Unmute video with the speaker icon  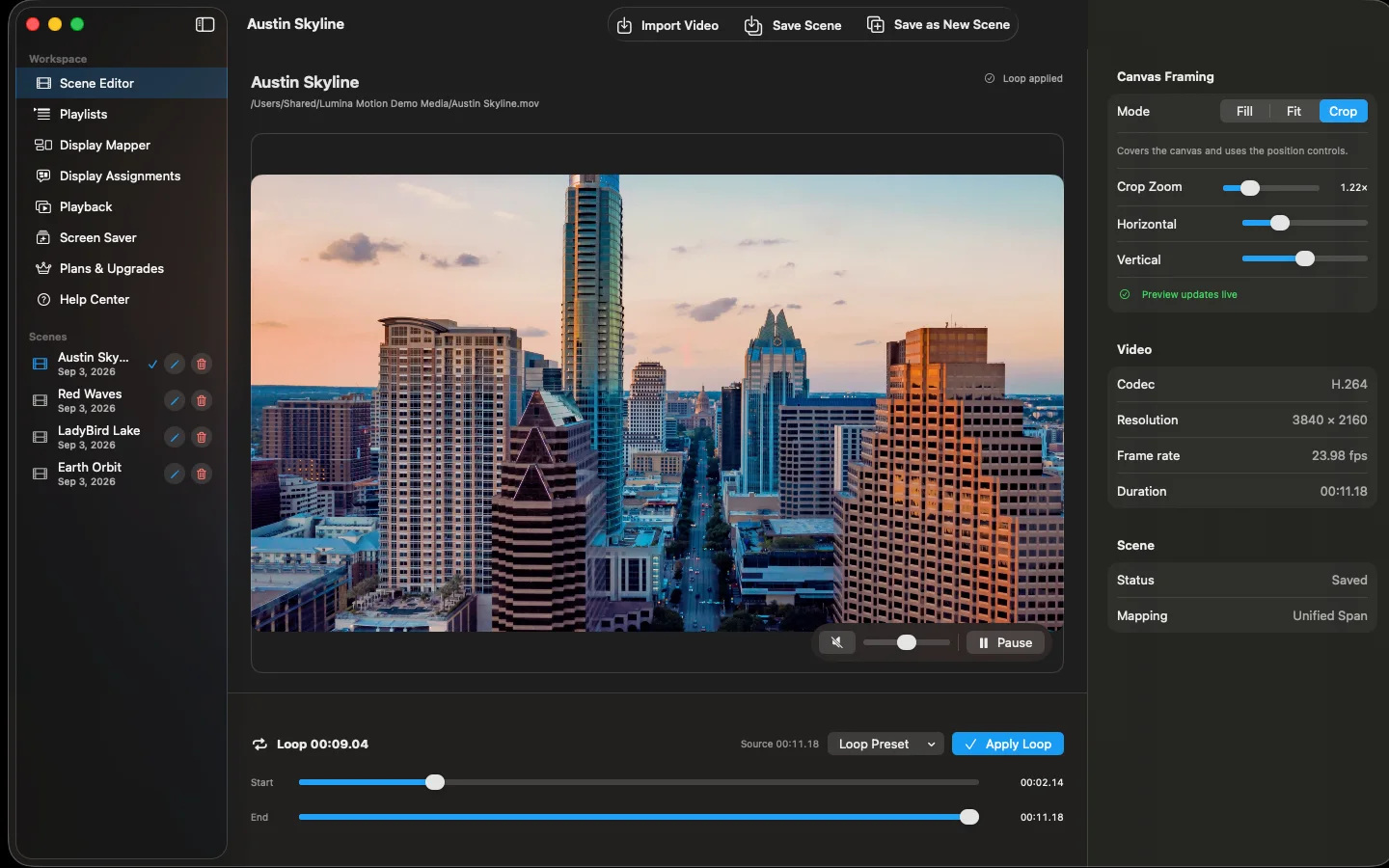coord(837,642)
